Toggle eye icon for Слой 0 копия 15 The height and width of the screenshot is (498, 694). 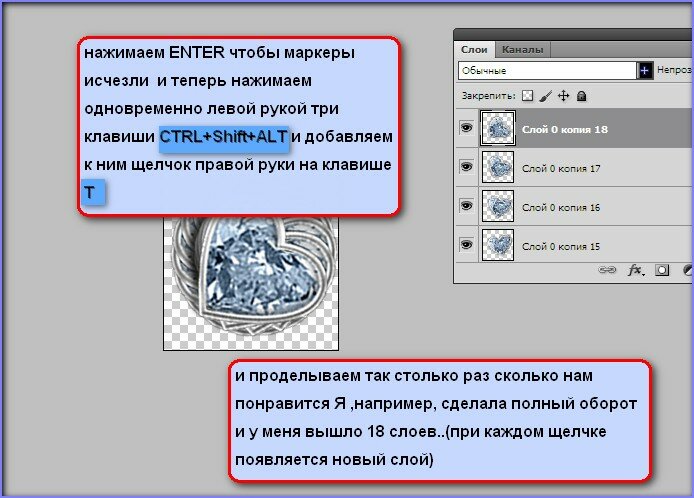(x=466, y=244)
